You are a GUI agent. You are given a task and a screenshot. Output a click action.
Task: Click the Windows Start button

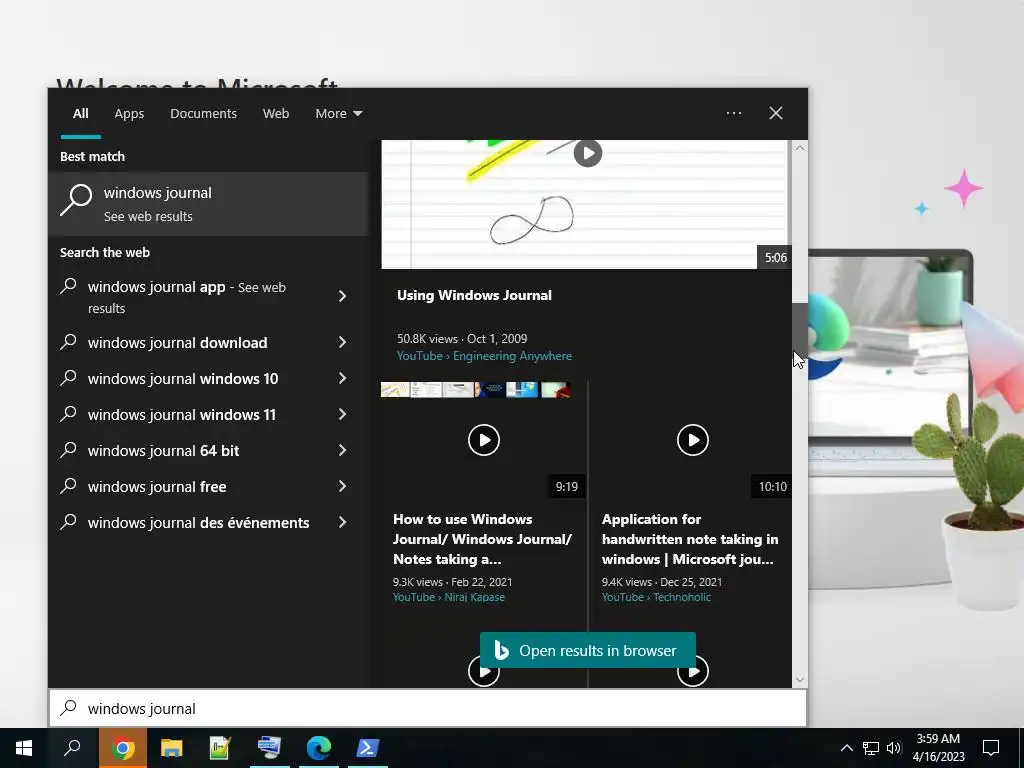(24, 748)
